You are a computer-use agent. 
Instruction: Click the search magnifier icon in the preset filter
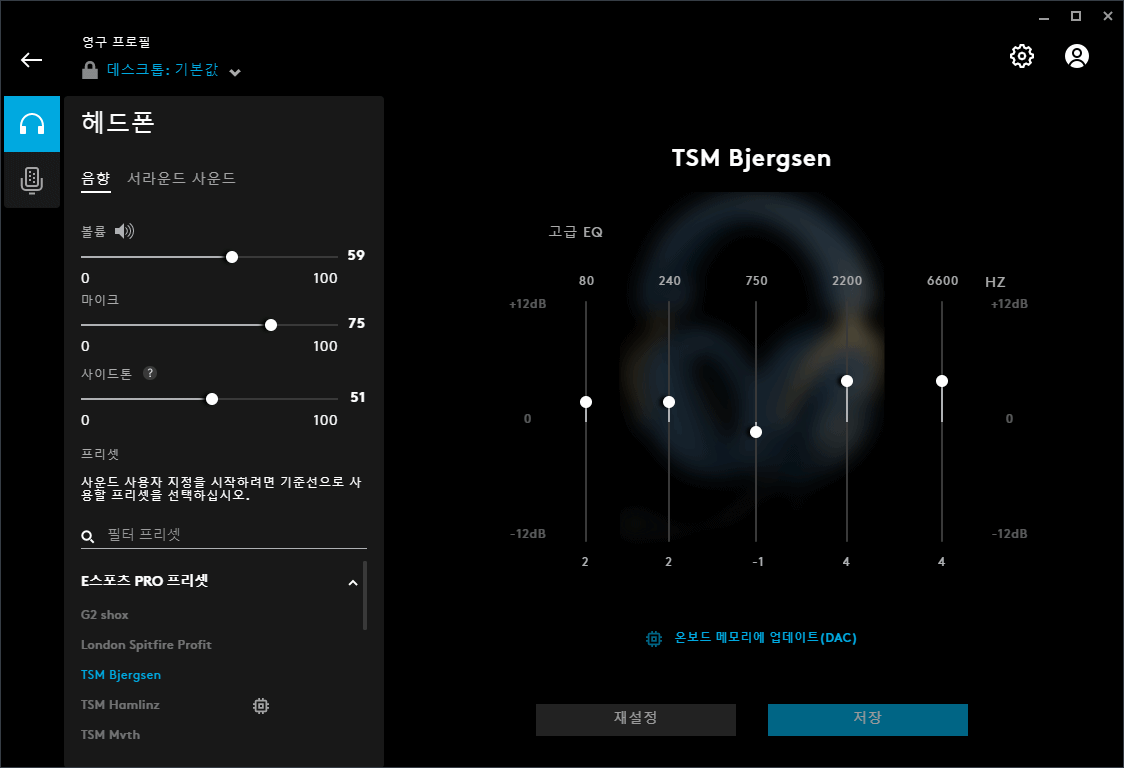[x=87, y=536]
